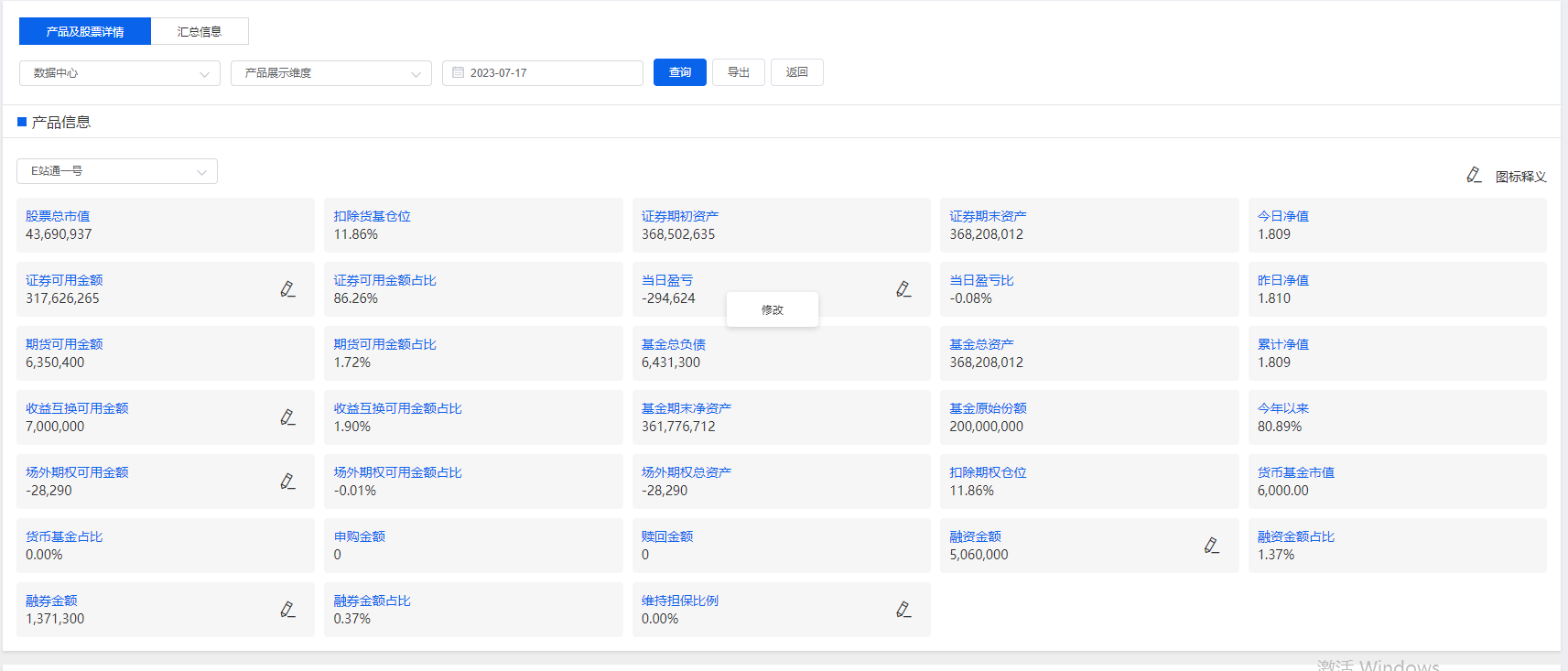The width and height of the screenshot is (1568, 671).
Task: Click the 扣除期权仓位 label
Action: (989, 472)
